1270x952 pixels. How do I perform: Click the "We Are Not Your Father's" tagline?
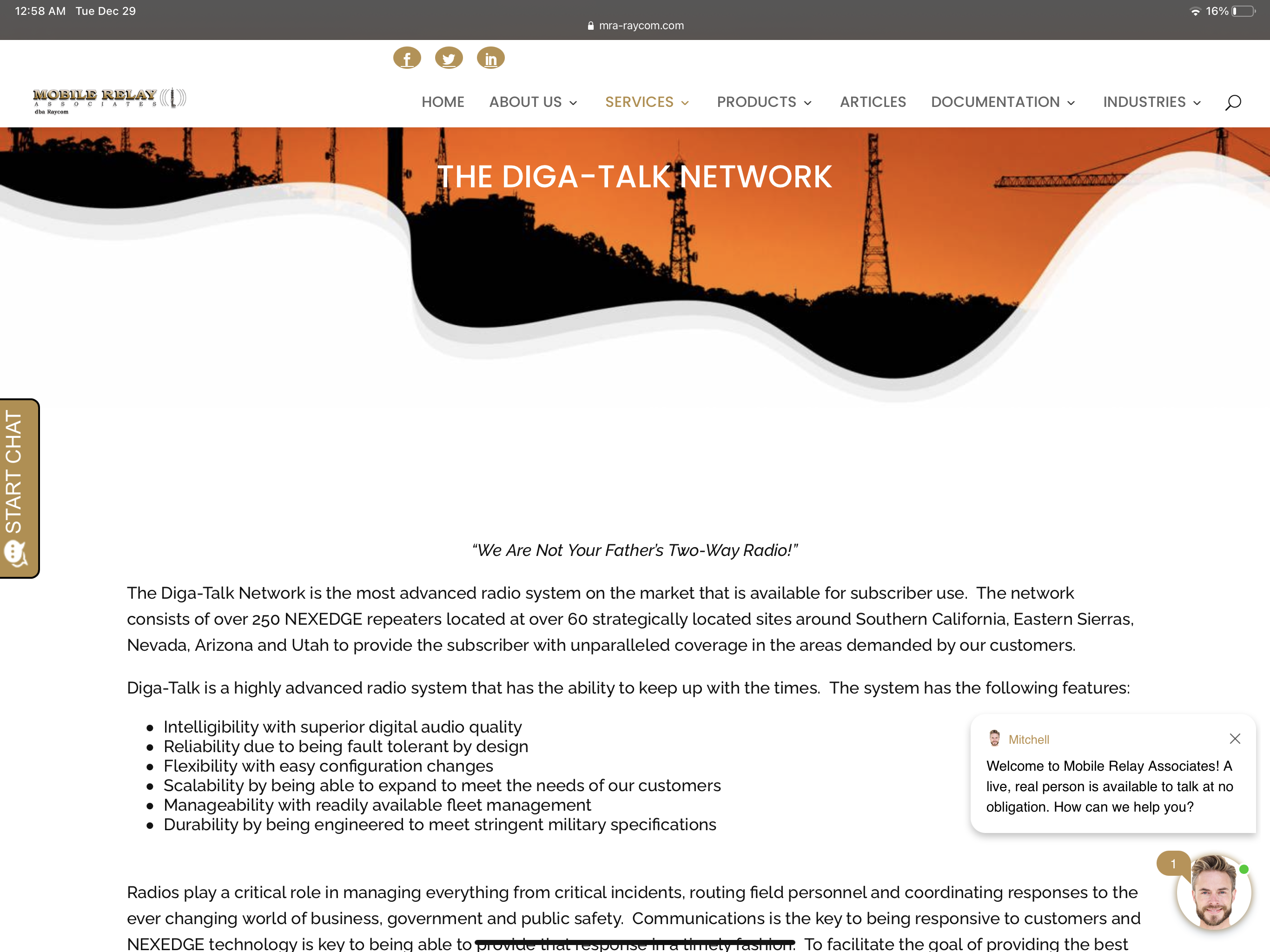coord(635,550)
